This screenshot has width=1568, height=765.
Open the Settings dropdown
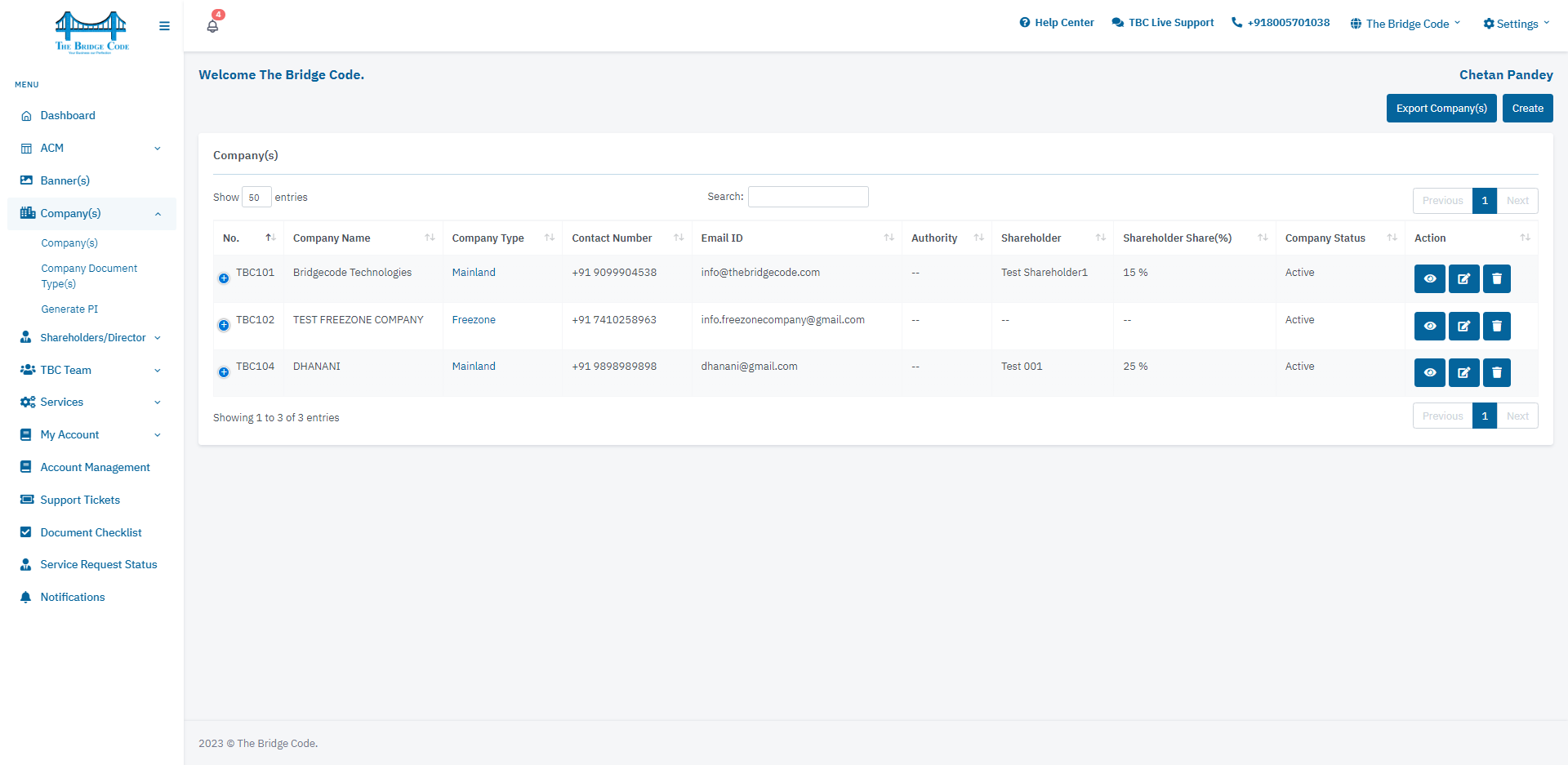click(x=1517, y=24)
